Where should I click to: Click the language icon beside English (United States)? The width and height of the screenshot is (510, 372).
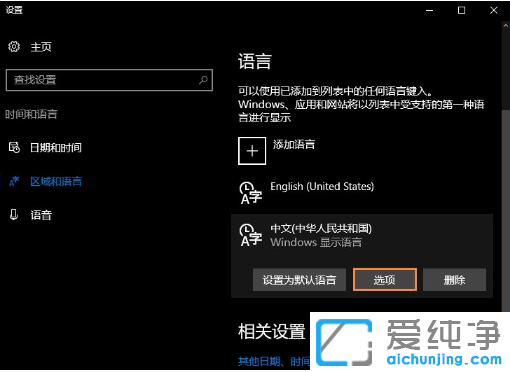(x=251, y=193)
